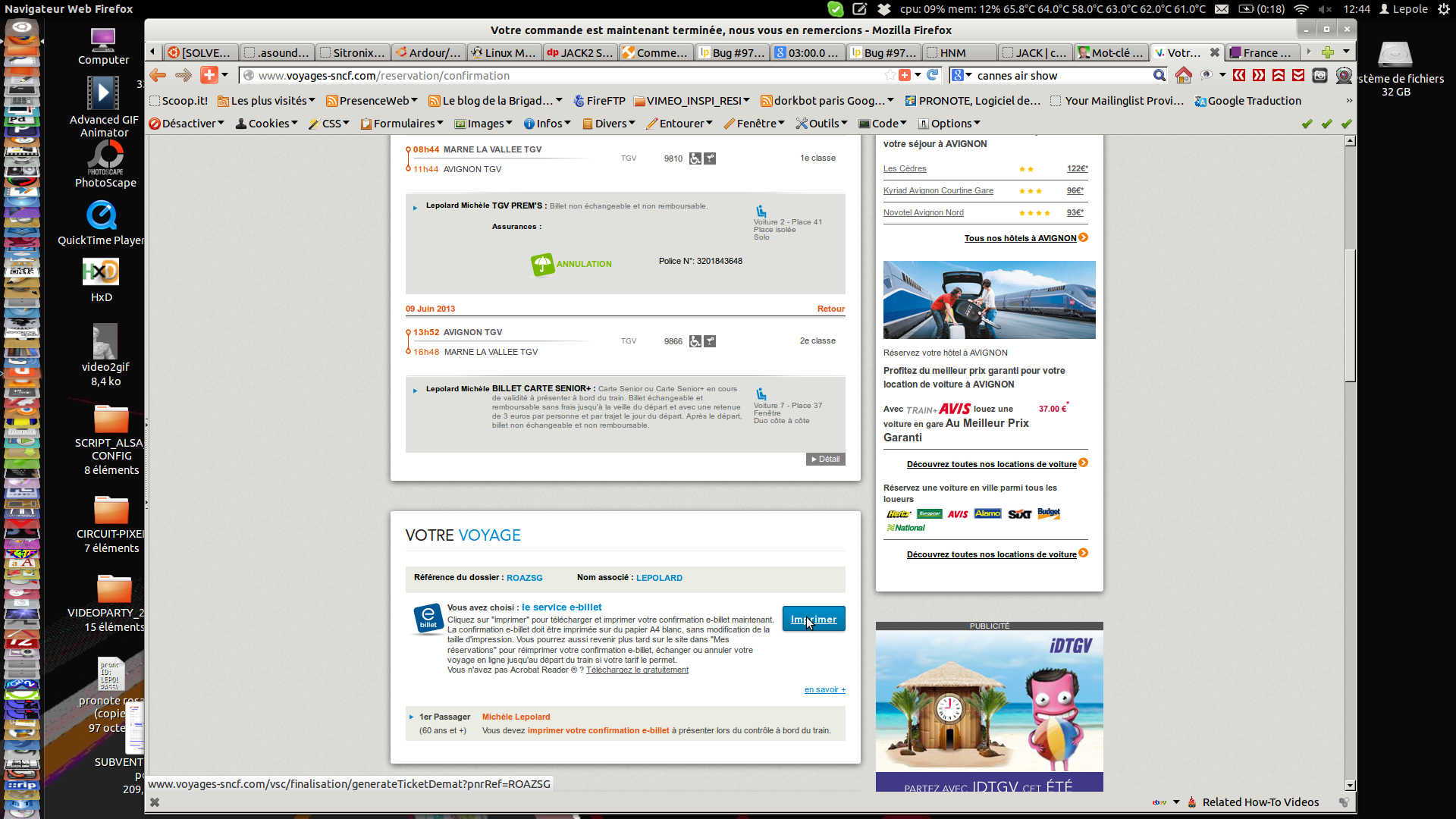Open the Cookies developer toolbar dropdown
This screenshot has width=1456, height=819.
click(267, 124)
